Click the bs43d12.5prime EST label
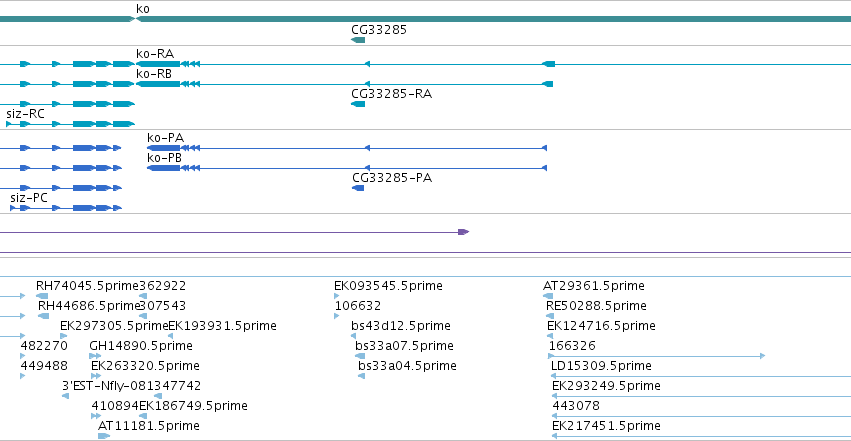This screenshot has height=441, width=851. [401, 325]
